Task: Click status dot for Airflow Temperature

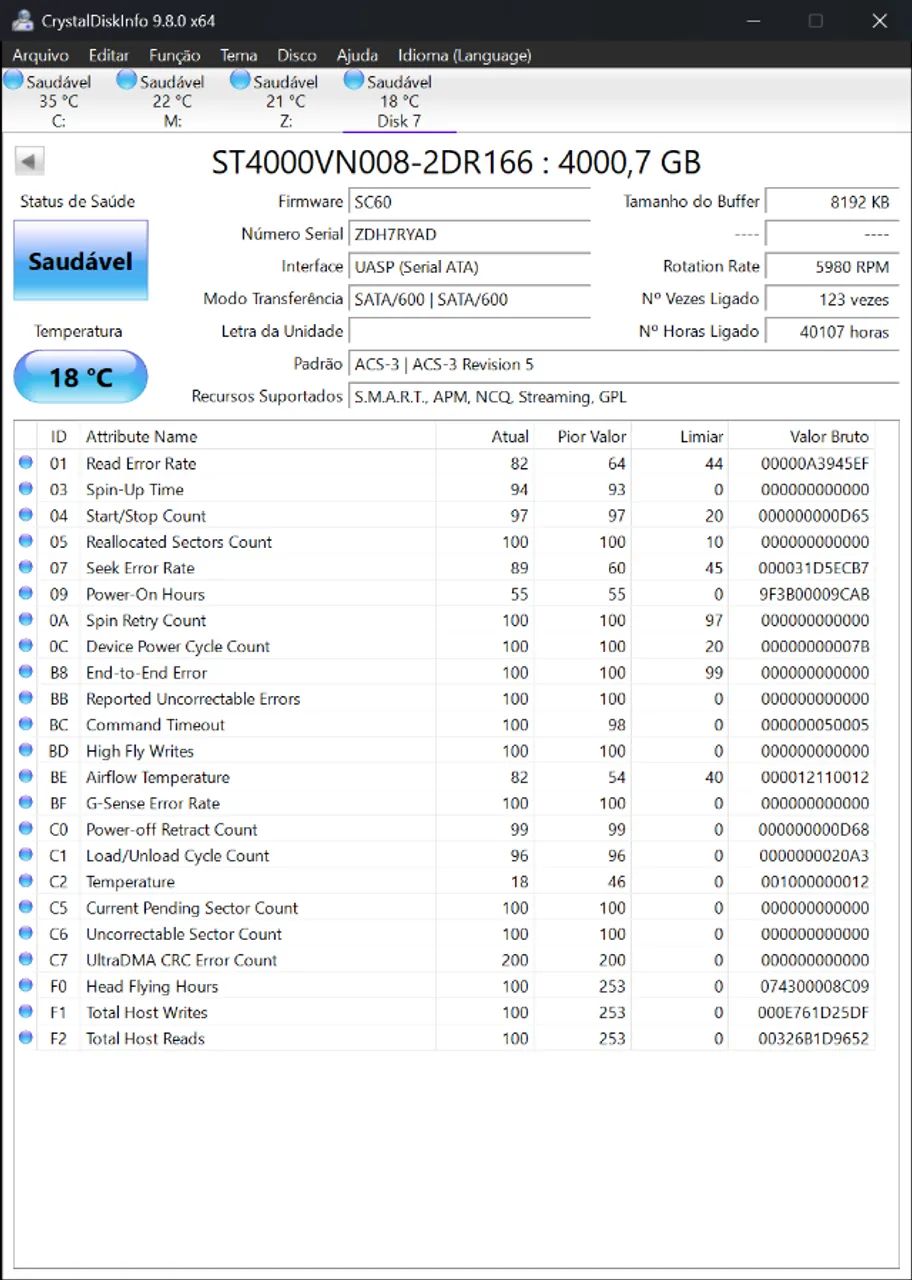Action: (26, 777)
